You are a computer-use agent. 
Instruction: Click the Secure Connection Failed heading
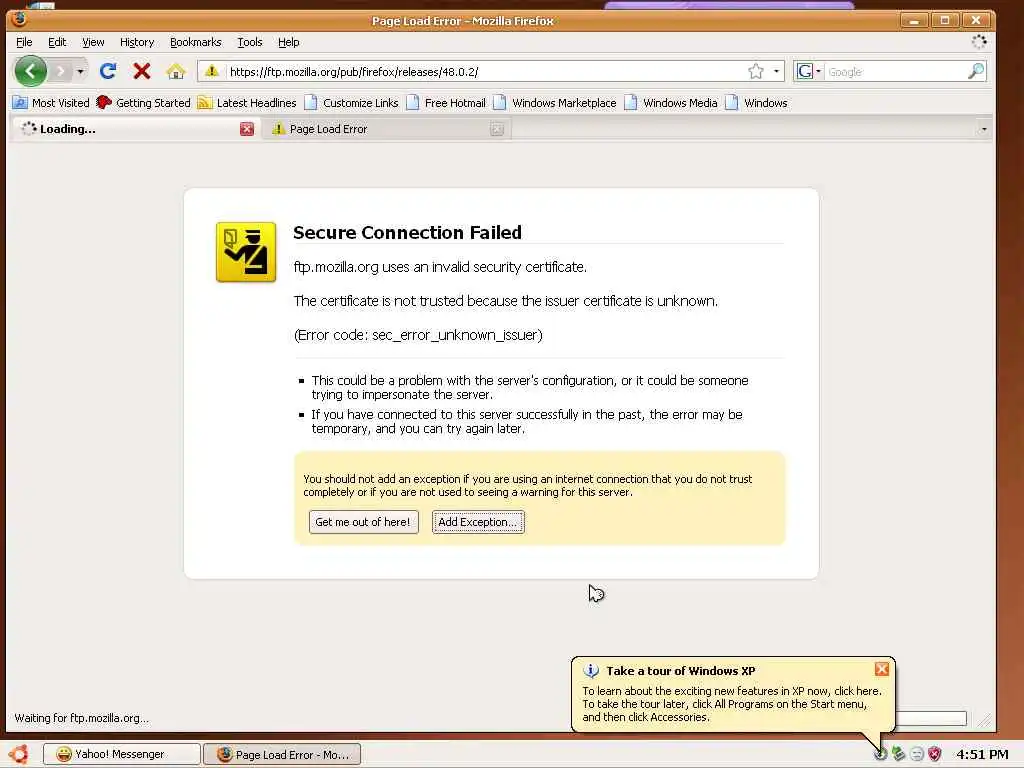[408, 232]
